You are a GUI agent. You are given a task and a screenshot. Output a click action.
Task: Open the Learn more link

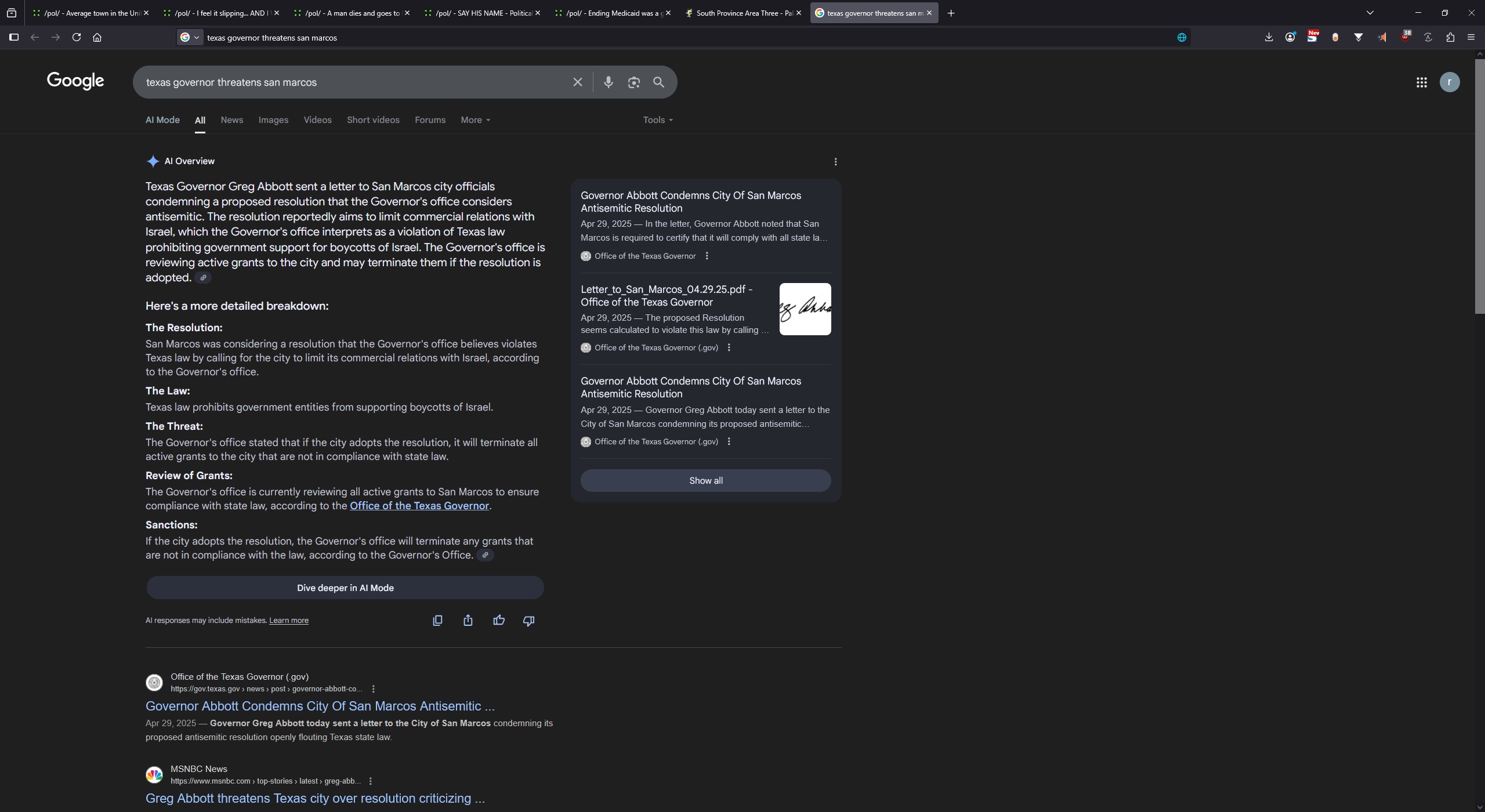click(x=288, y=621)
